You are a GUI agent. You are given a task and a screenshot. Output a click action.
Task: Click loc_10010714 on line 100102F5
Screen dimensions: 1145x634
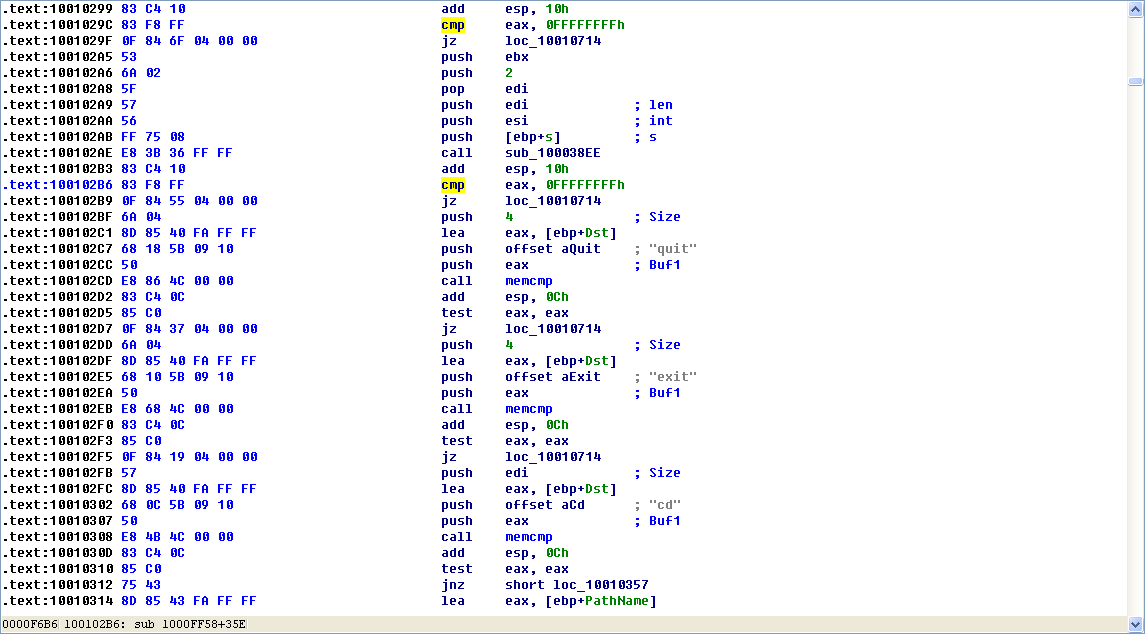554,457
